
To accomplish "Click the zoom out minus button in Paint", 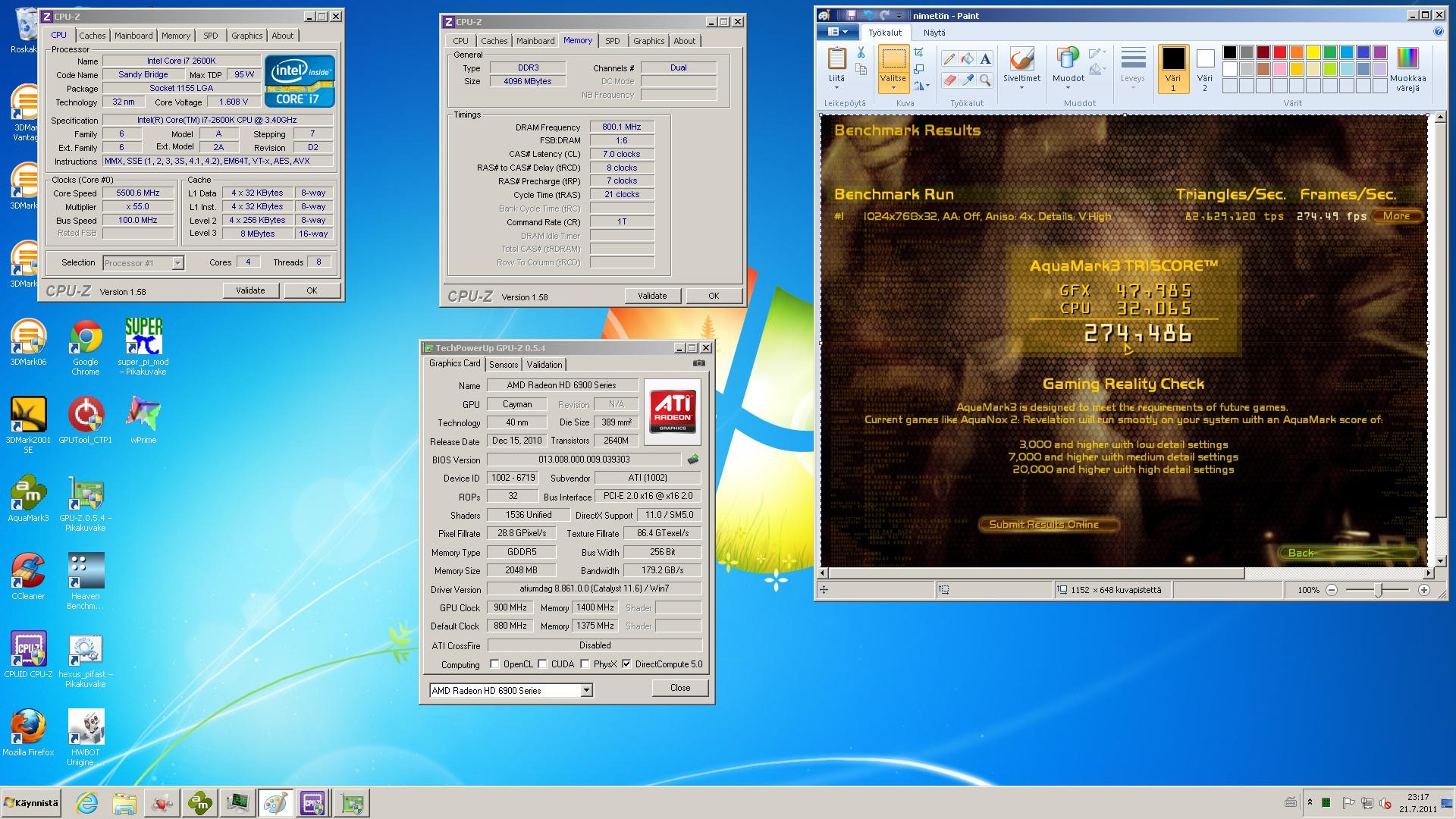I will (1332, 590).
